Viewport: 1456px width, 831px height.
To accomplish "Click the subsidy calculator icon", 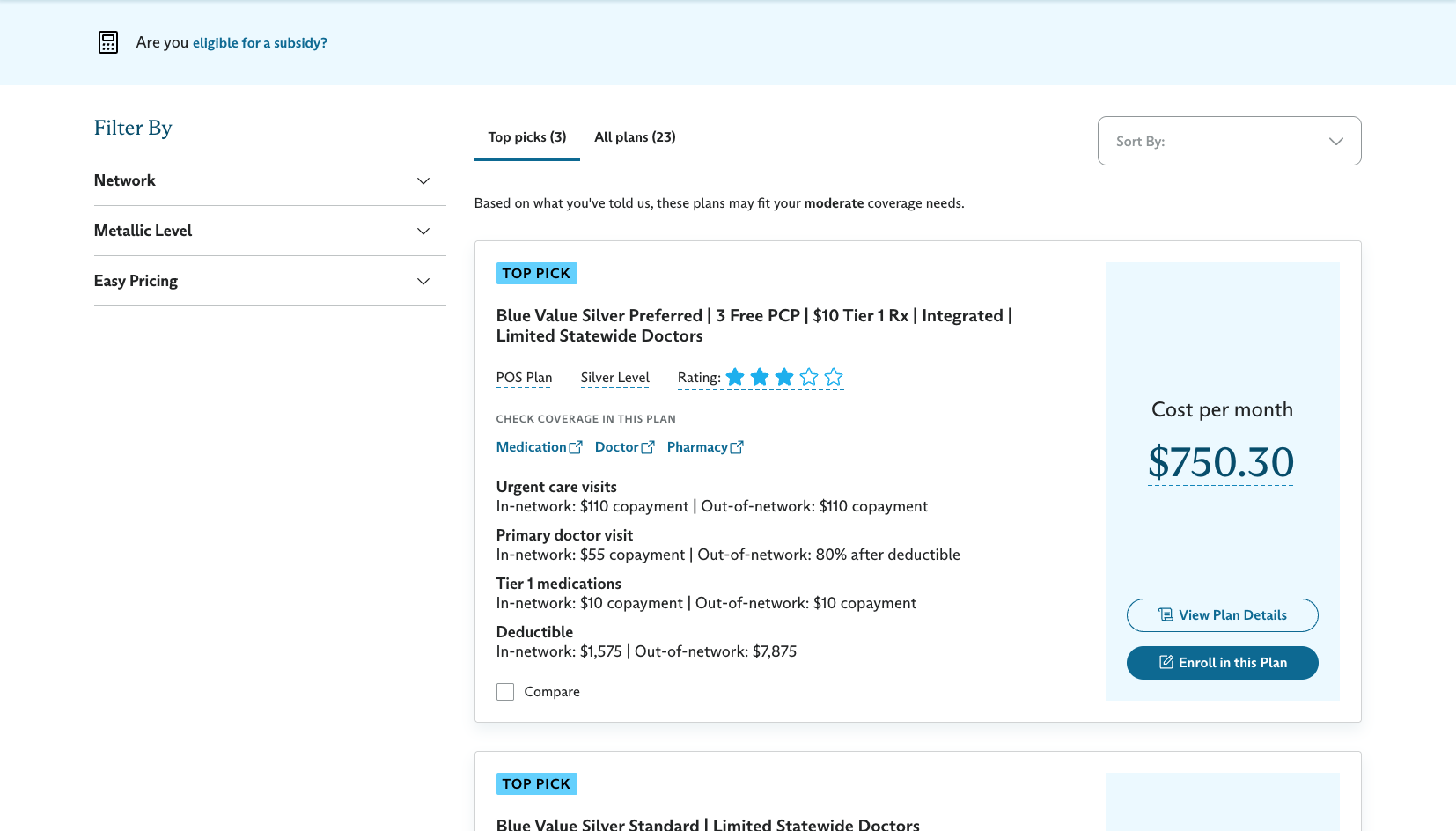I will point(108,42).
